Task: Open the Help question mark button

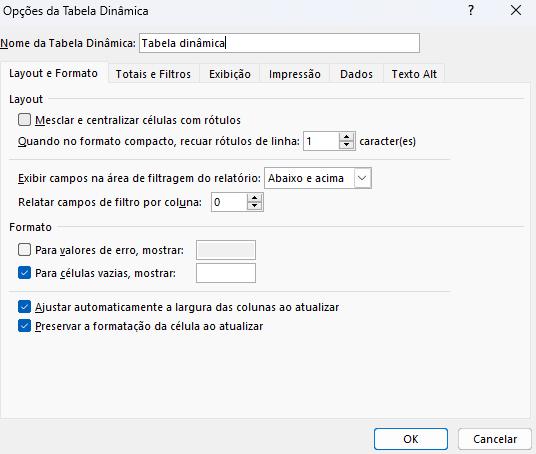Action: click(x=471, y=11)
